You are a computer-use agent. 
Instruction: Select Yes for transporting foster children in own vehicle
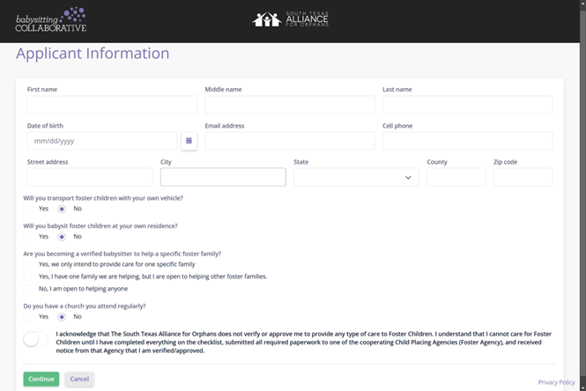27,209
